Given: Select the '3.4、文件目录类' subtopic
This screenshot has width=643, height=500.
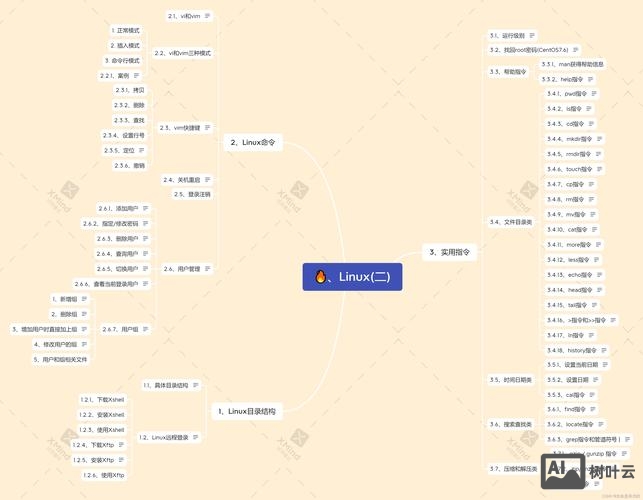Looking at the screenshot, I should coord(511,222).
